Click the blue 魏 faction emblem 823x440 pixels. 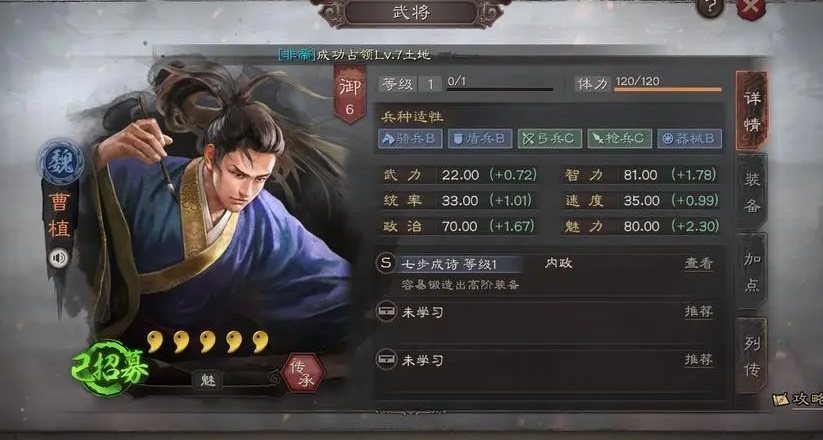[61, 162]
